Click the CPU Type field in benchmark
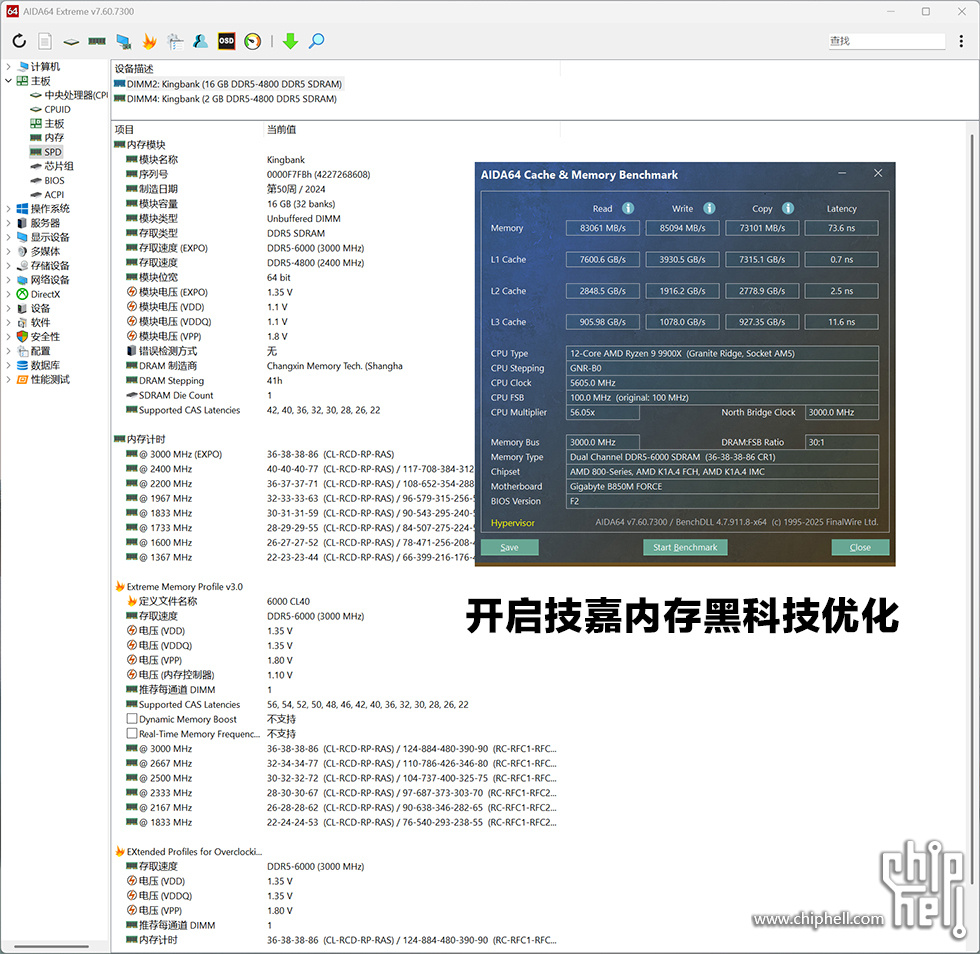This screenshot has height=954, width=980. tap(722, 353)
